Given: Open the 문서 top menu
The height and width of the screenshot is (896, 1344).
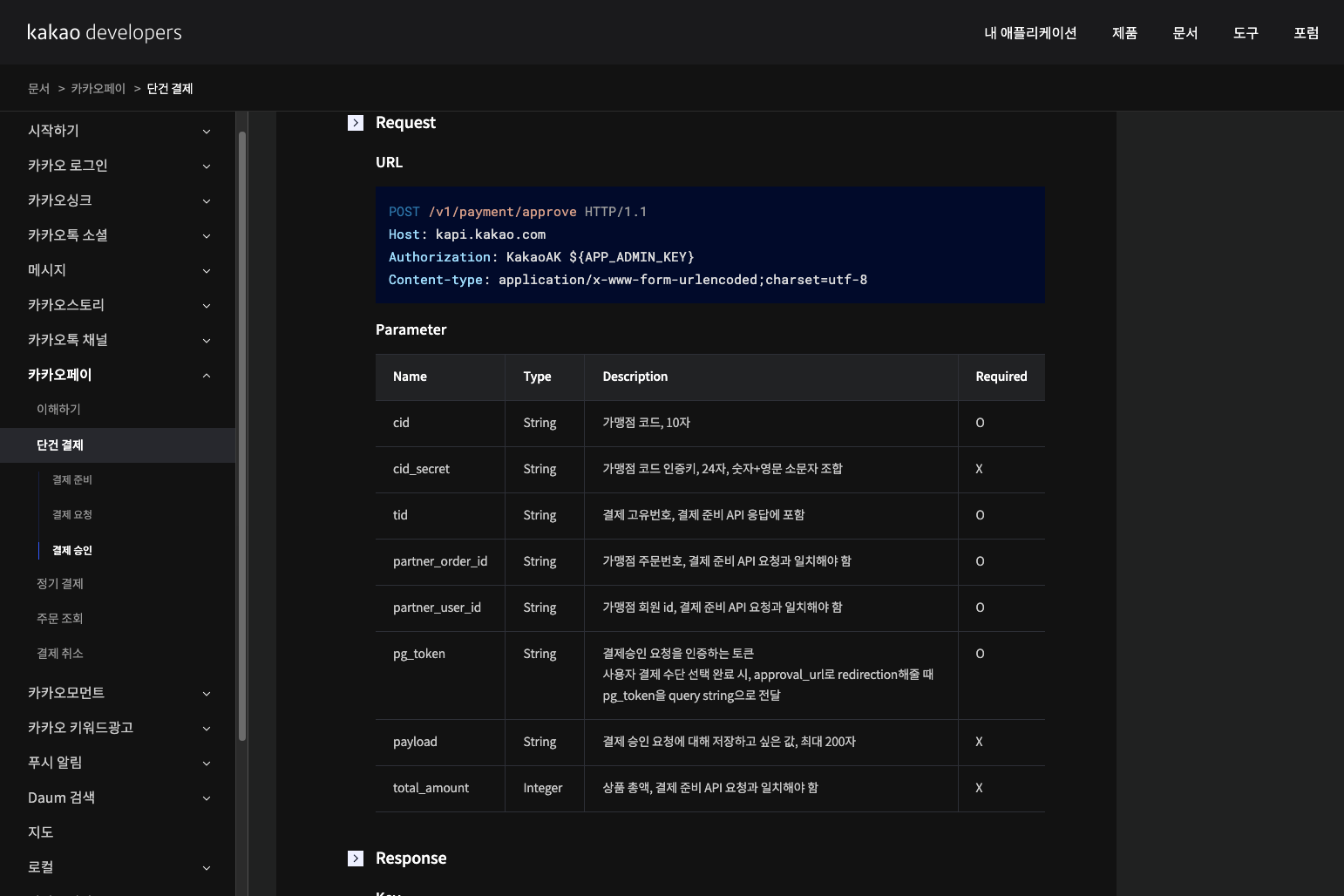Looking at the screenshot, I should click(1185, 33).
